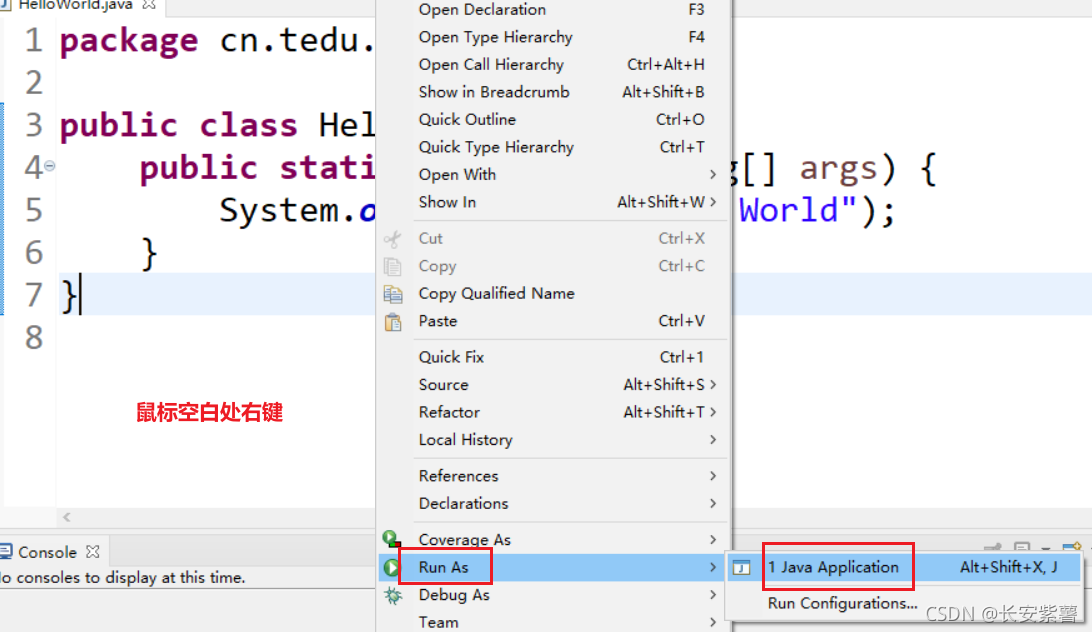
Task: Select Show in Breadcrumb
Action: (x=554, y=92)
